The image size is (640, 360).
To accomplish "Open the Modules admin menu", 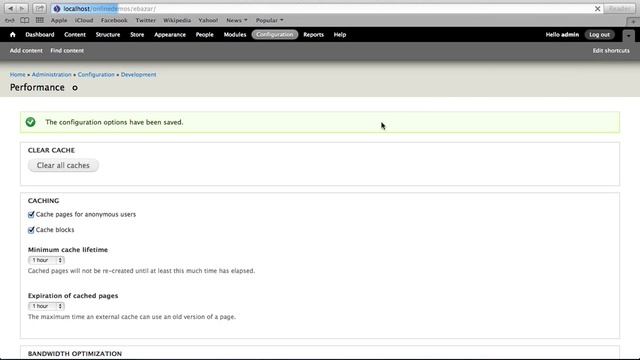I will [x=235, y=35].
